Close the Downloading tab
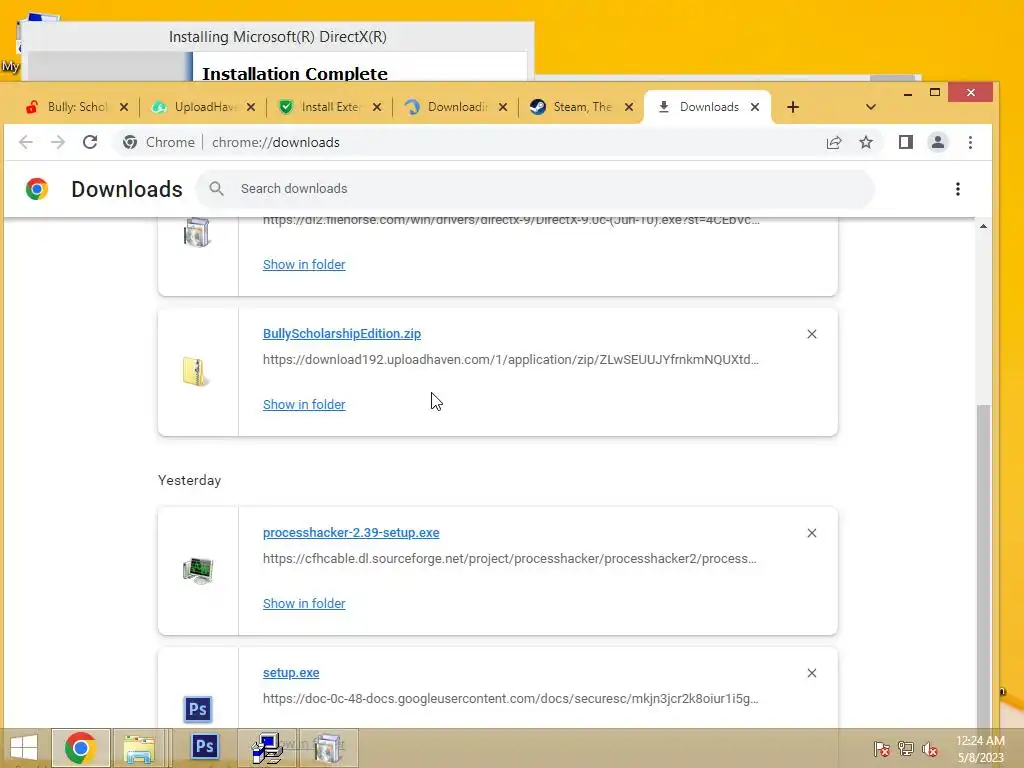 pos(503,107)
